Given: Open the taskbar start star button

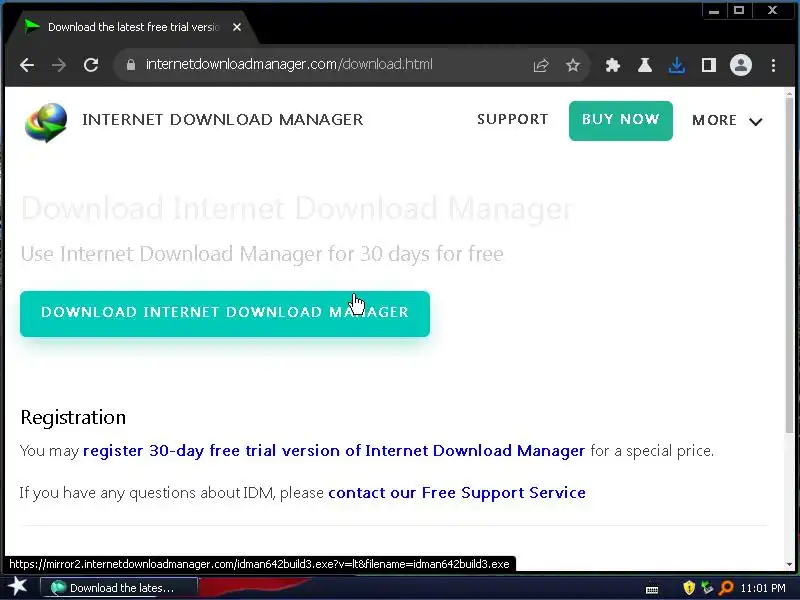Looking at the screenshot, I should 18,587.
